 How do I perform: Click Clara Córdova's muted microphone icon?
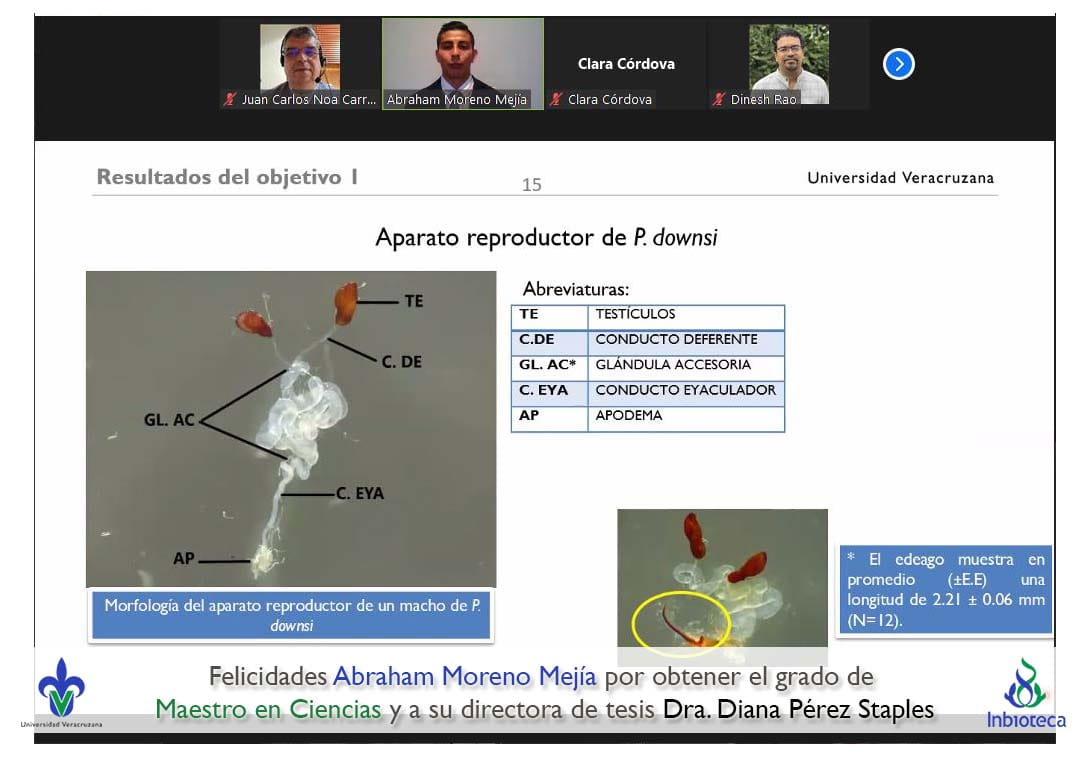556,99
